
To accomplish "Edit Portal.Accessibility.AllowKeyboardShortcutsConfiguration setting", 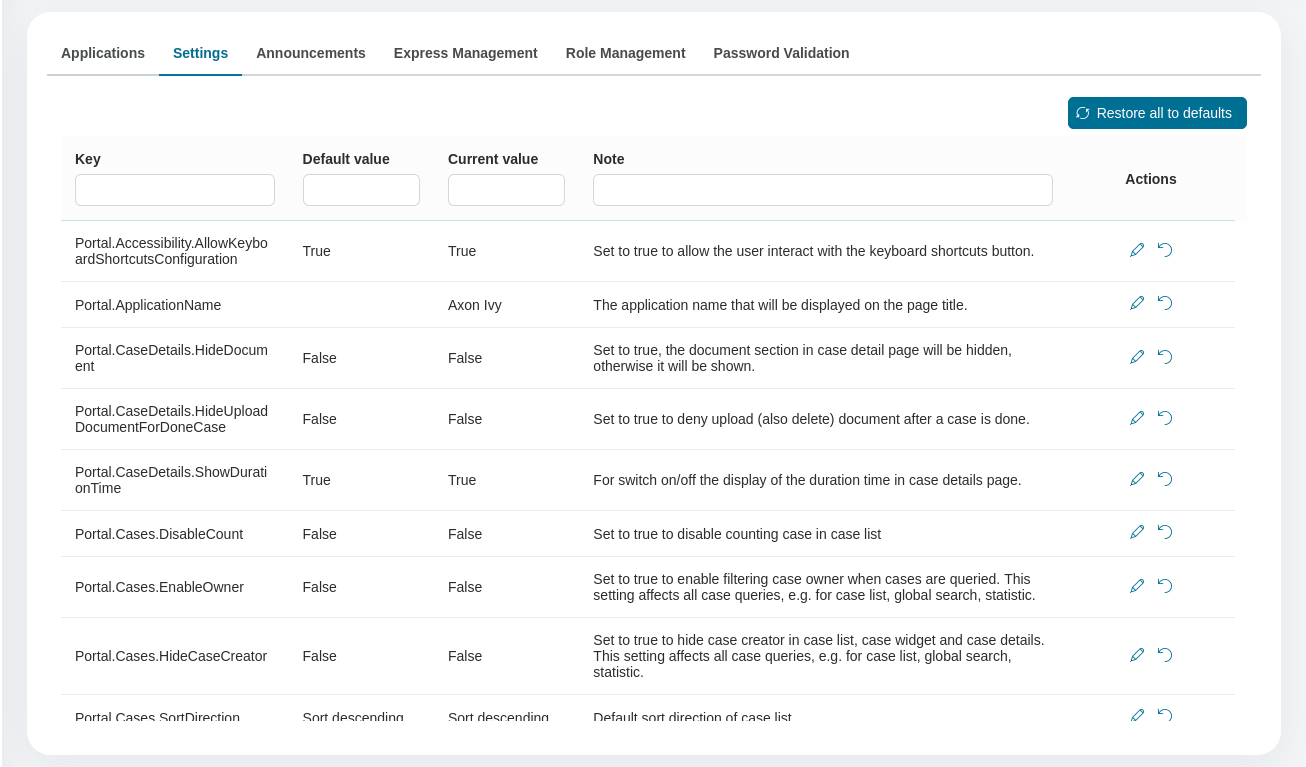I will (x=1137, y=250).
